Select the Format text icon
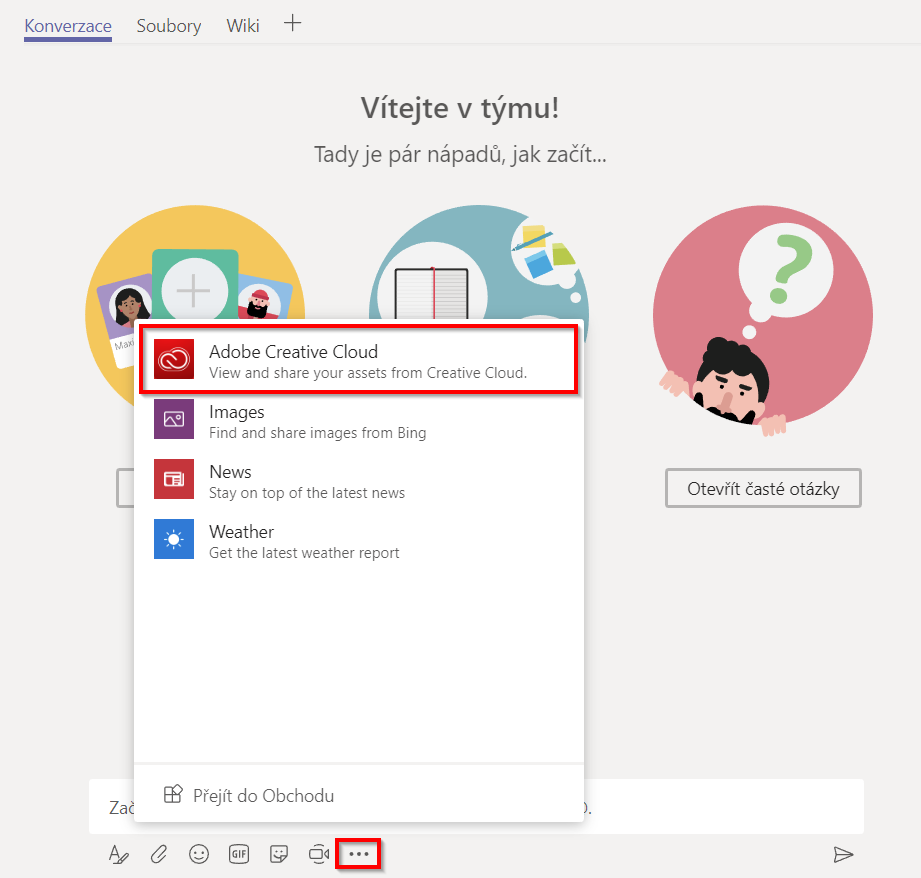The width and height of the screenshot is (921, 878). point(119,854)
